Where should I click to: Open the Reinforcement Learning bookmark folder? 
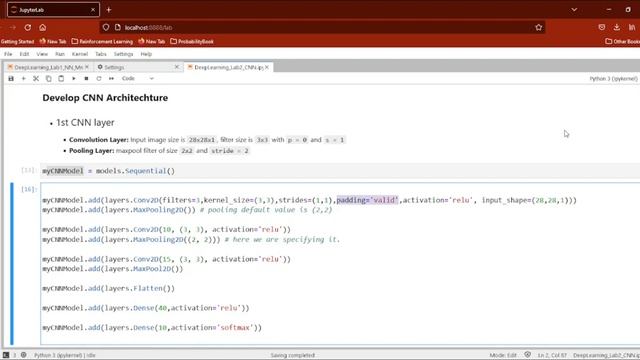pos(102,42)
